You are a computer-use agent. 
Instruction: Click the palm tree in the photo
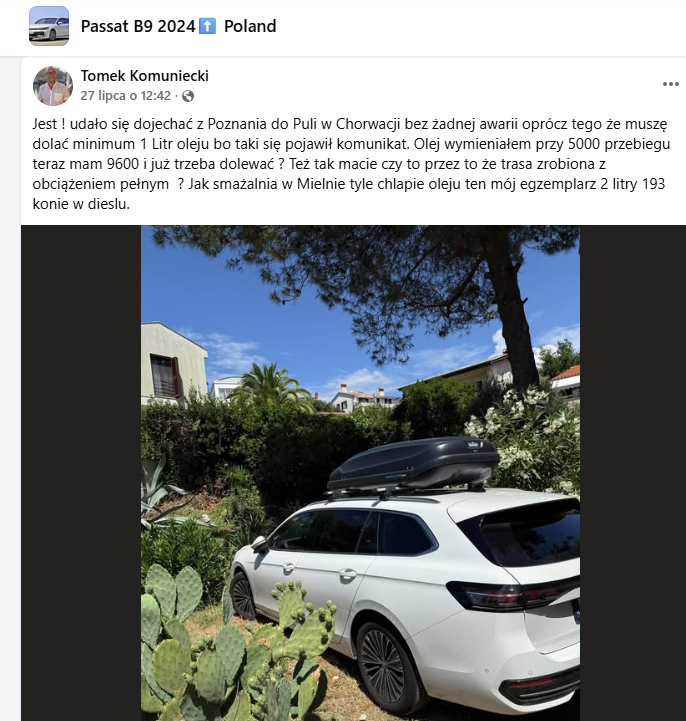(x=271, y=384)
